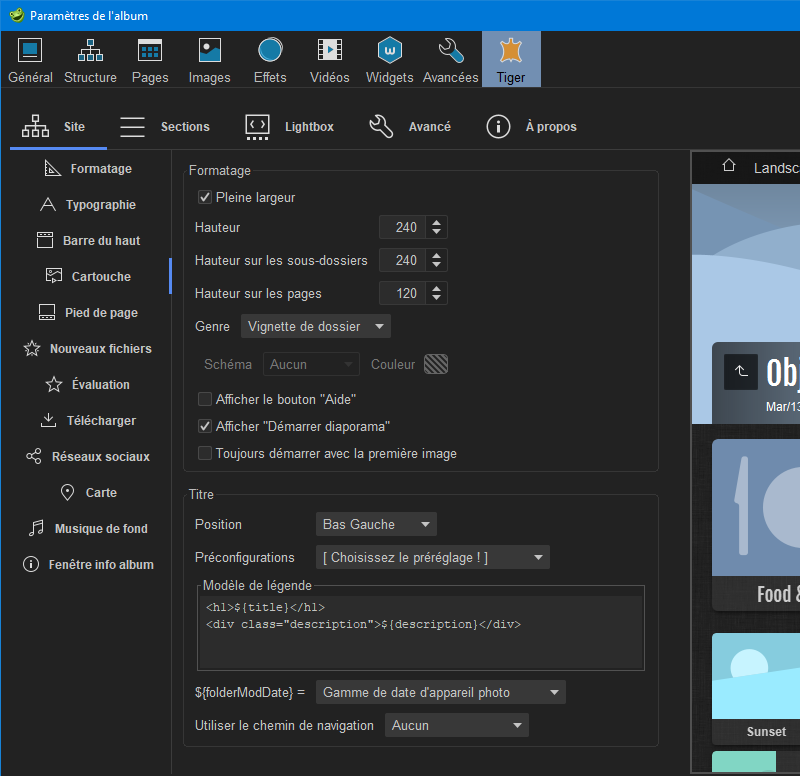Open the title Position dropdown
The height and width of the screenshot is (776, 800).
[376, 524]
